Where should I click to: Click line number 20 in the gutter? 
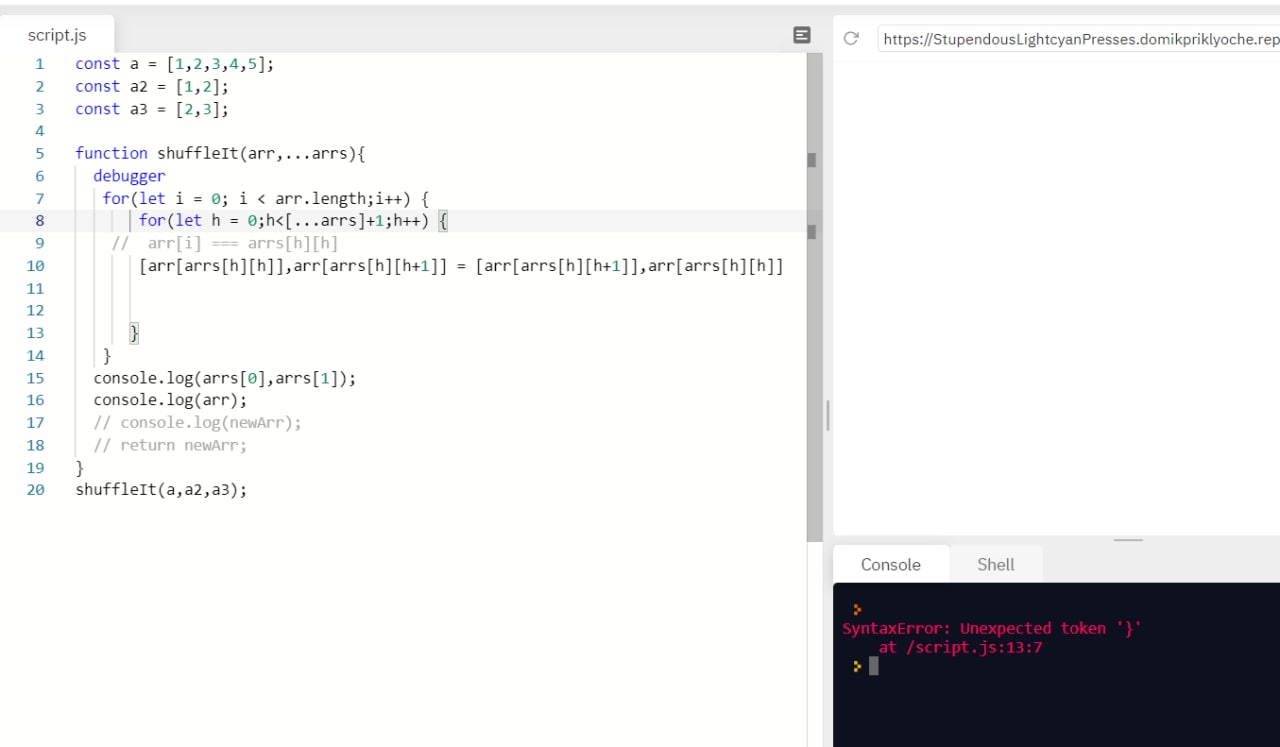(35, 490)
